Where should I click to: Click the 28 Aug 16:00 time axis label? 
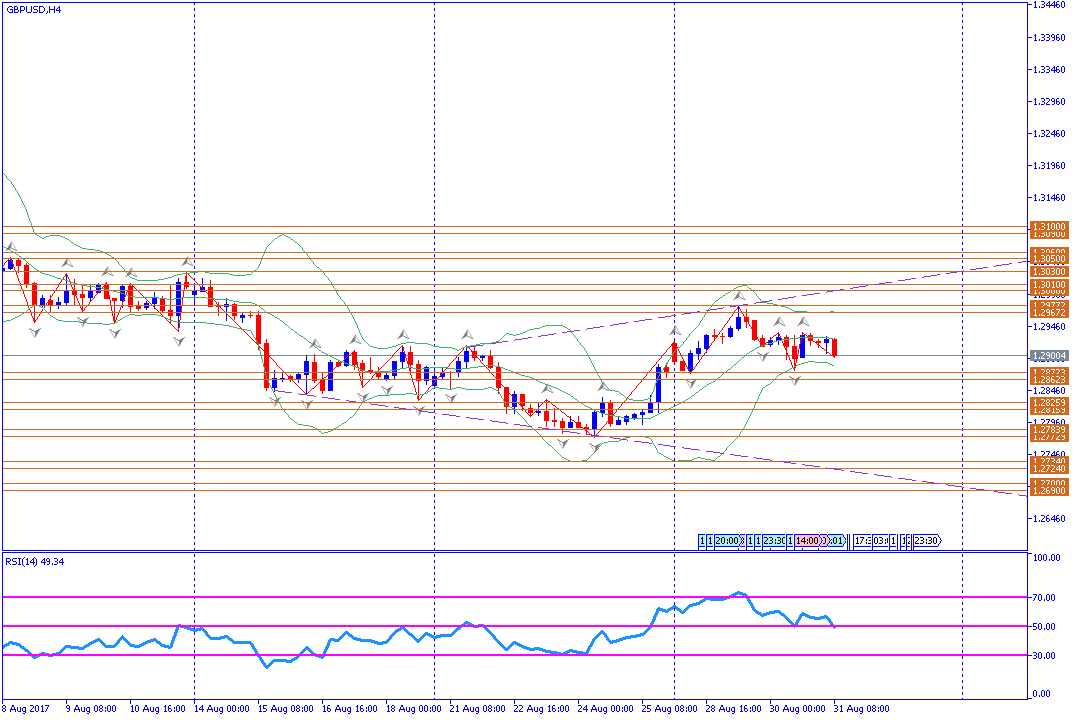click(x=734, y=707)
